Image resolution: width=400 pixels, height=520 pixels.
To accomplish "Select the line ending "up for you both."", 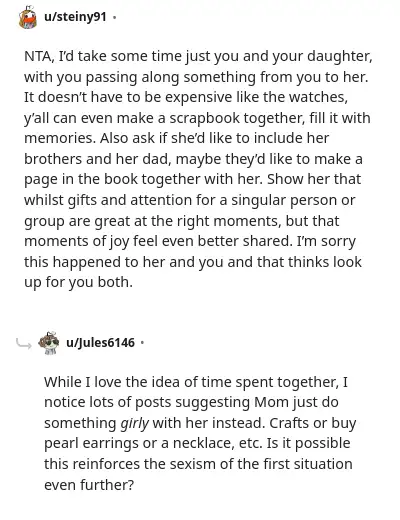I will 78,282.
